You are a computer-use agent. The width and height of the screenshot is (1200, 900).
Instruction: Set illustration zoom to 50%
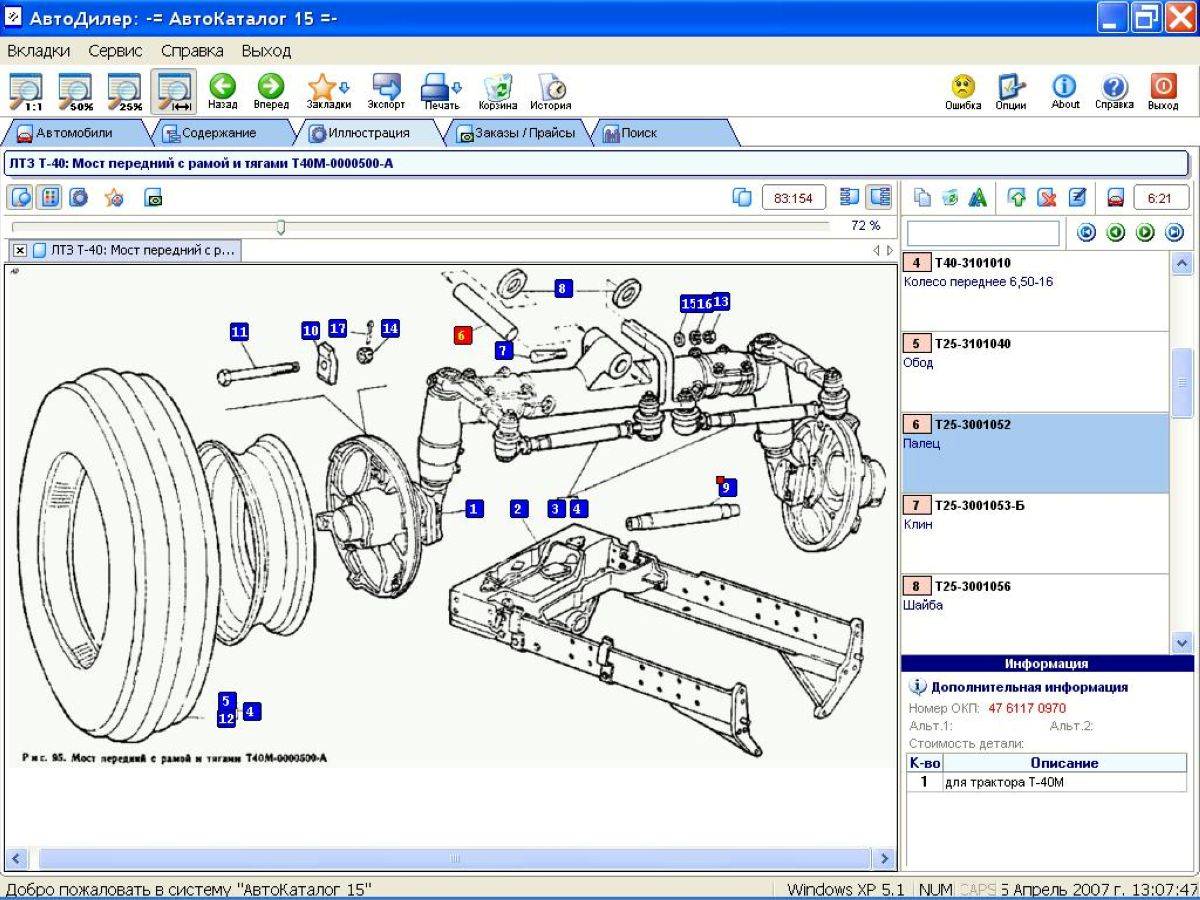coord(76,90)
